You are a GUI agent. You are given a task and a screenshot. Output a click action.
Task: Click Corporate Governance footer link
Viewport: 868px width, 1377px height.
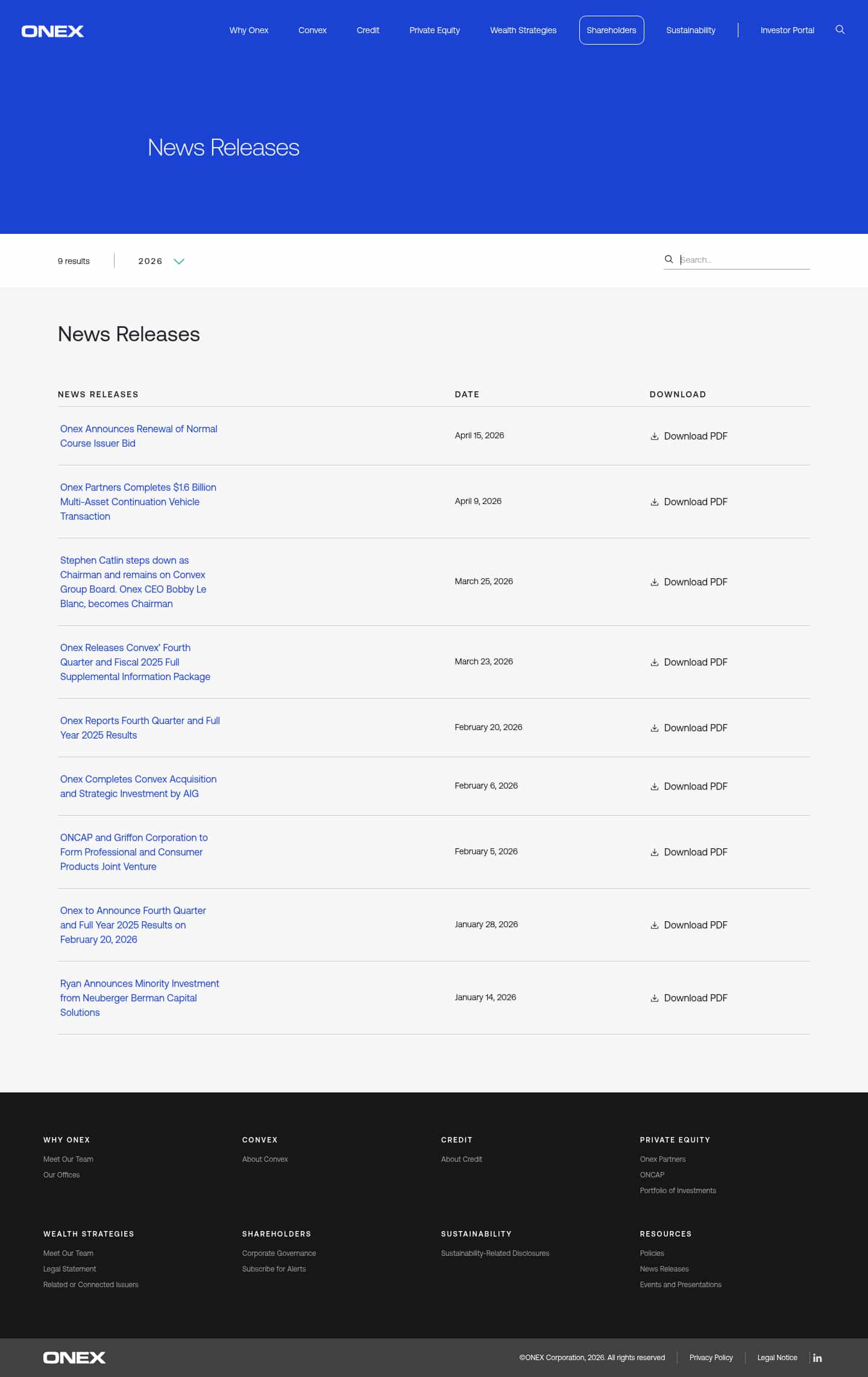pyautogui.click(x=279, y=1253)
